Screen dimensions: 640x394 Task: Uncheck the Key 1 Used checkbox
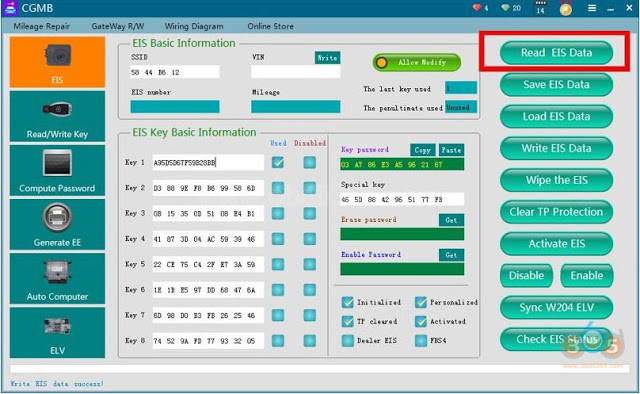click(278, 162)
